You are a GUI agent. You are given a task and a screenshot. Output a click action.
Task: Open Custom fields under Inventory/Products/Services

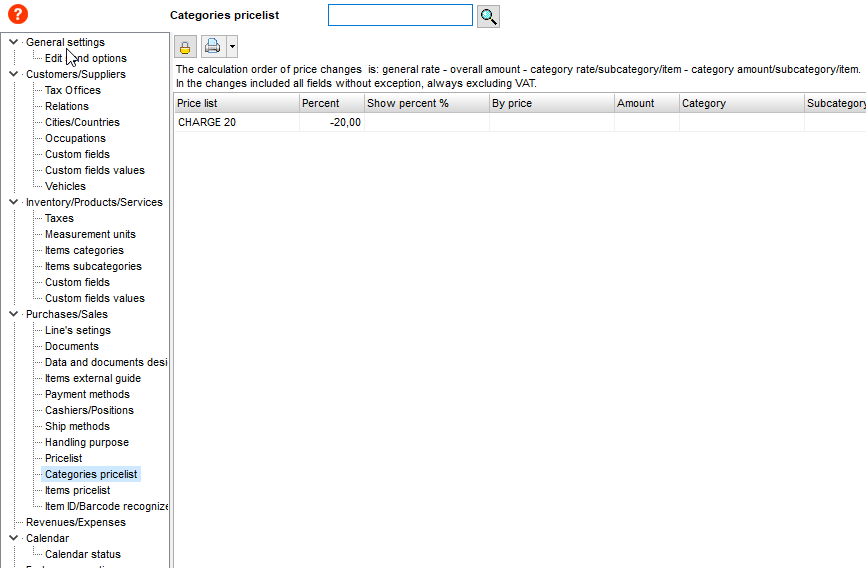point(77,282)
